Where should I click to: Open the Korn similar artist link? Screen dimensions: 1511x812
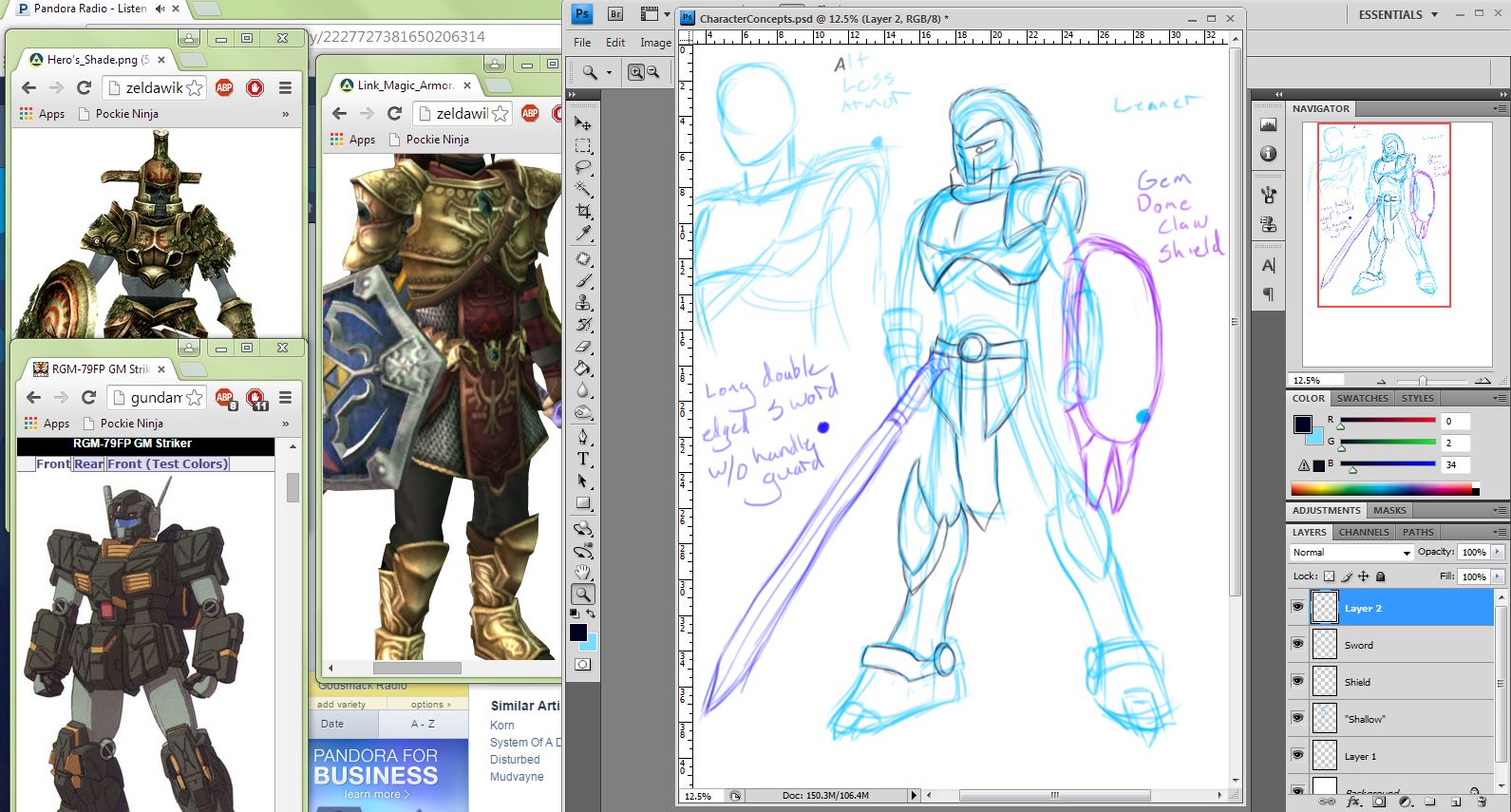pos(502,725)
